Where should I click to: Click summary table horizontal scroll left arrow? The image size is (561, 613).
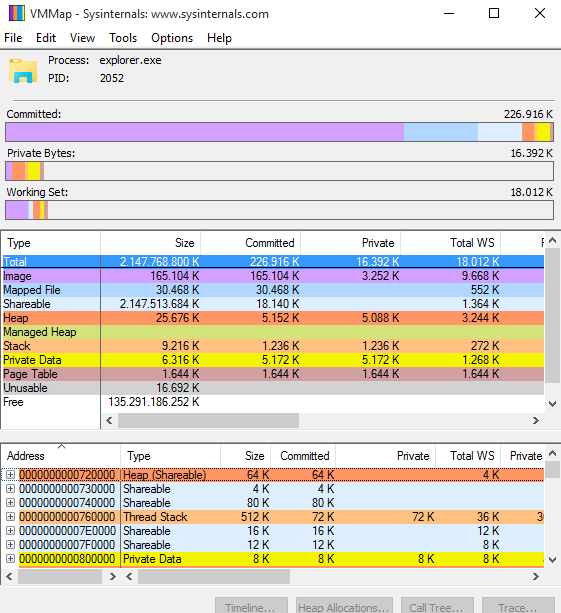coord(109,421)
